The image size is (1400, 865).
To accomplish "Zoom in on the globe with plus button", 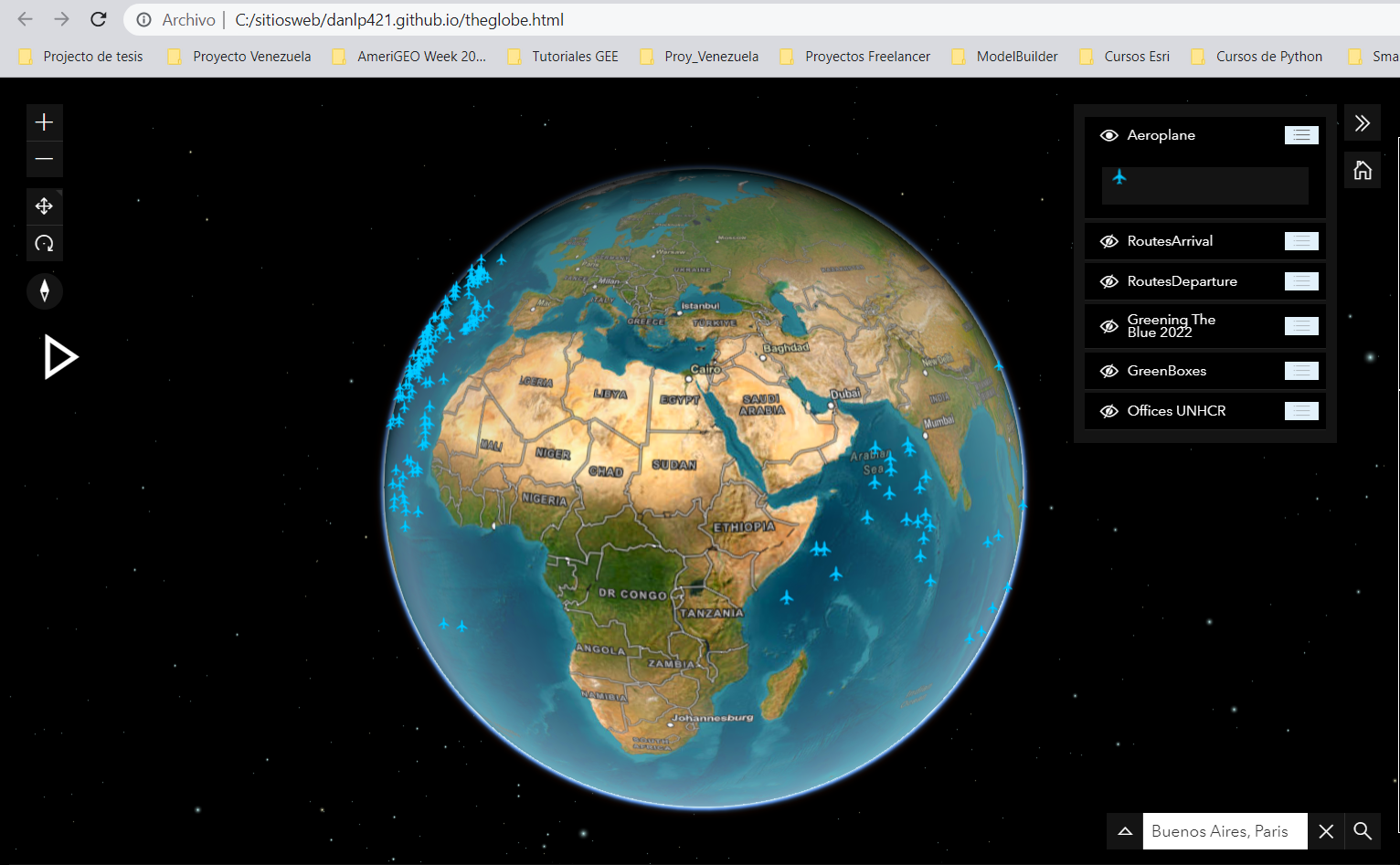I will (x=44, y=122).
